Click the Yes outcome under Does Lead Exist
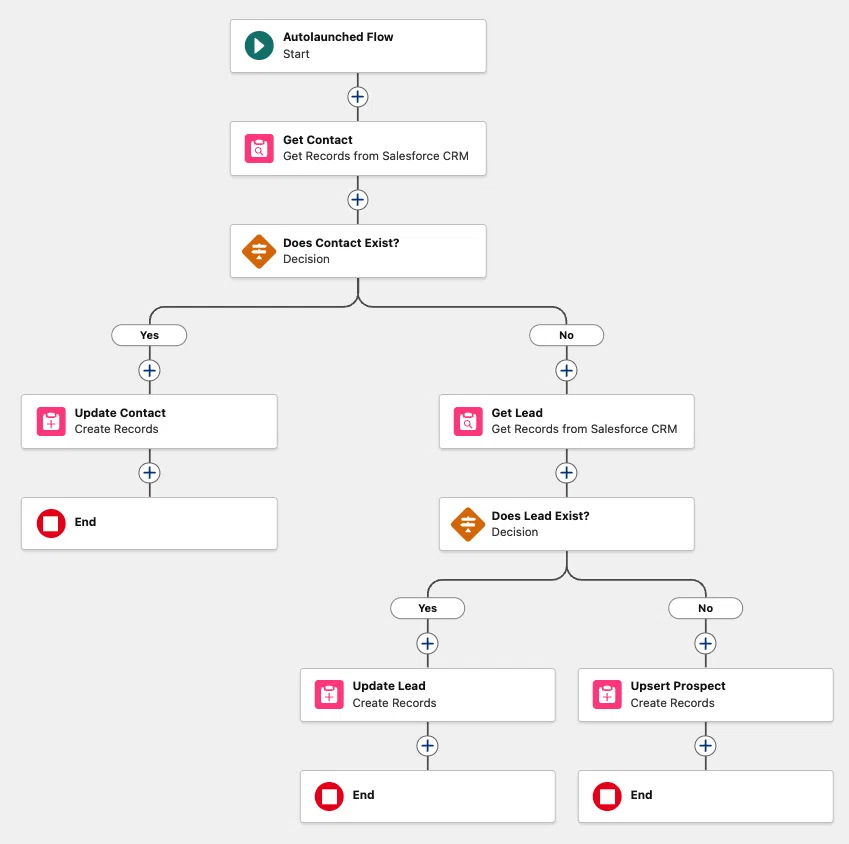849x844 pixels. (x=427, y=608)
